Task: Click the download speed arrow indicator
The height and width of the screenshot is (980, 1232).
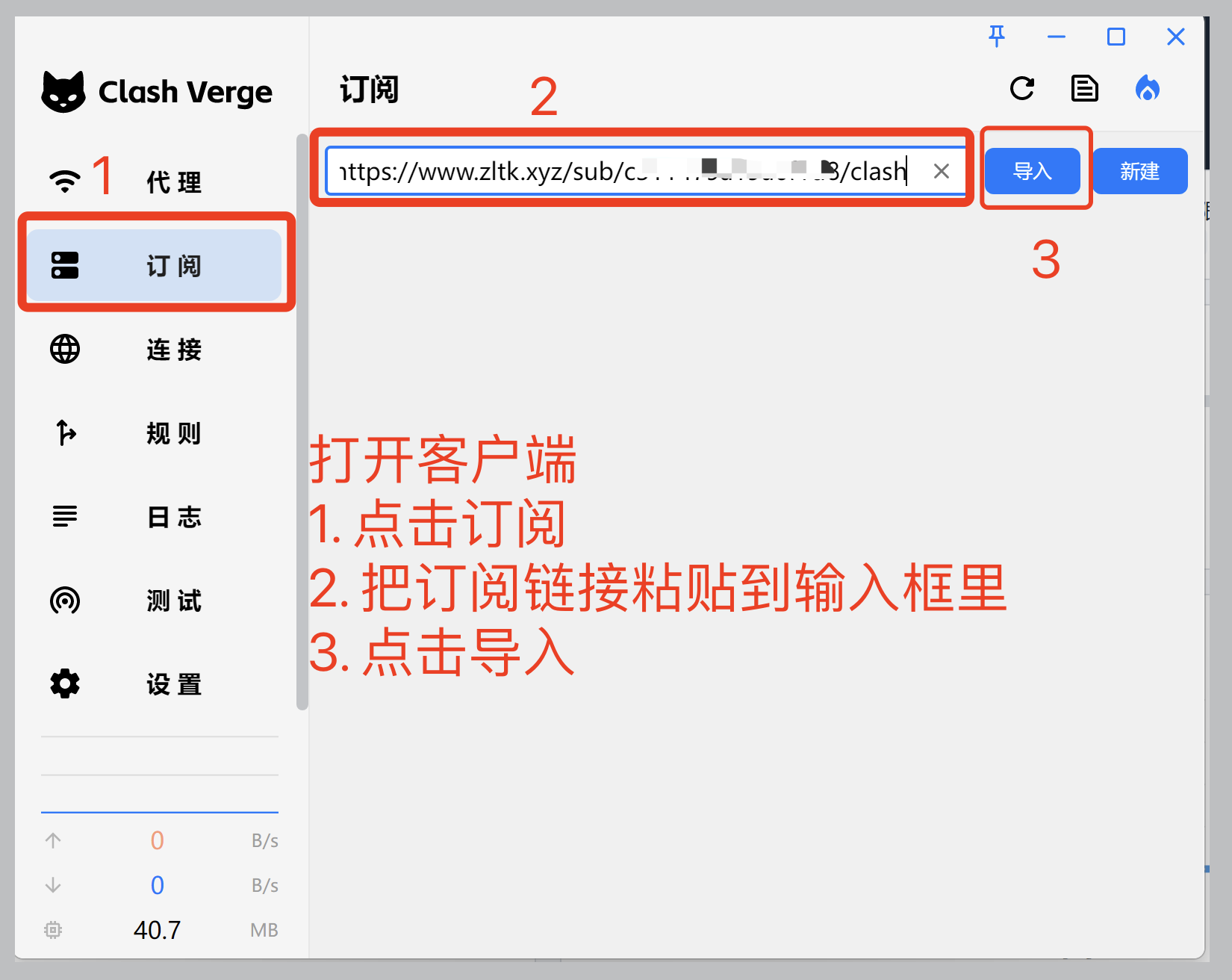Action: 53,885
